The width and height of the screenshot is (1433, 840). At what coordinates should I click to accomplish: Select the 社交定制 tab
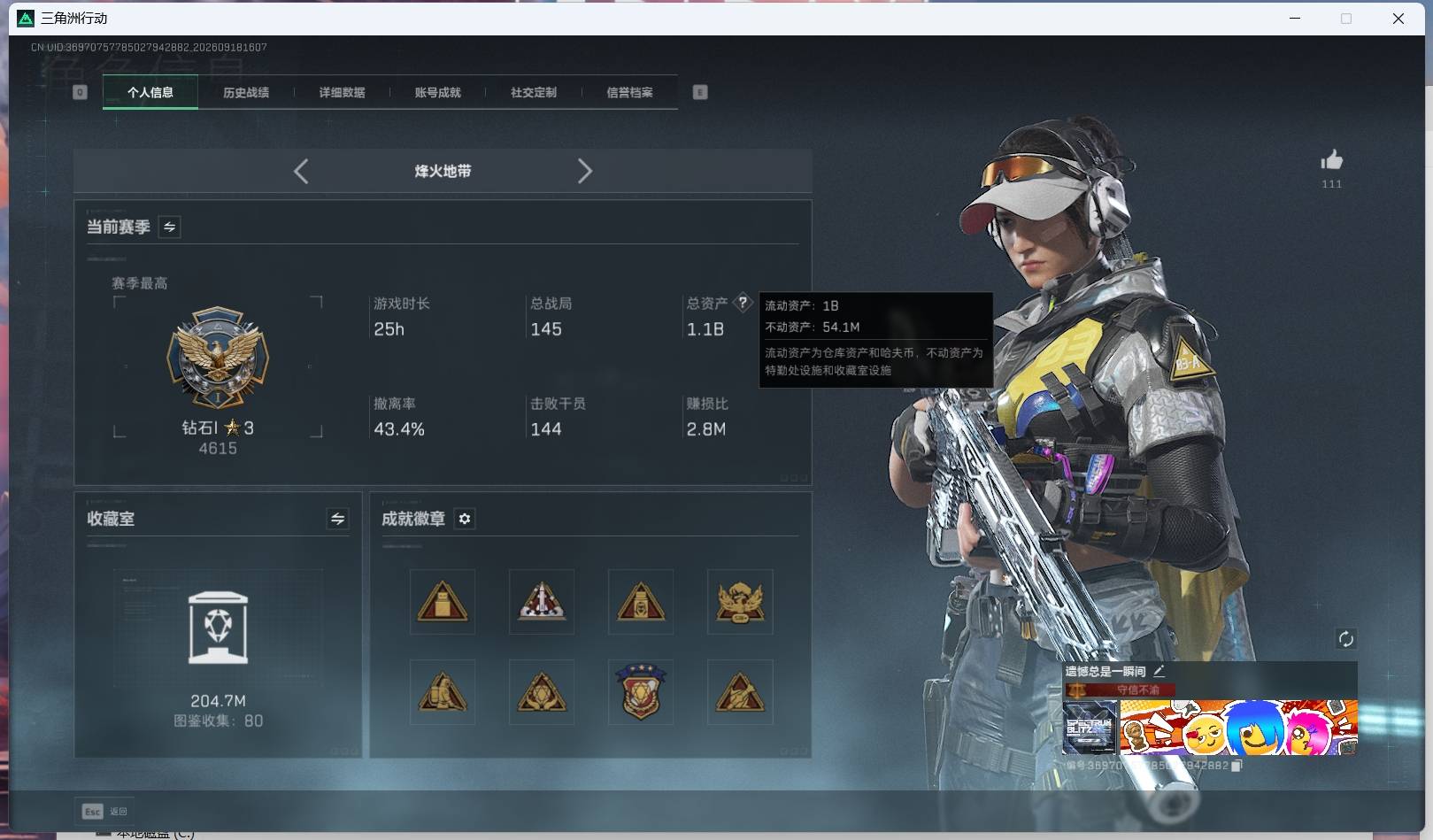point(534,92)
